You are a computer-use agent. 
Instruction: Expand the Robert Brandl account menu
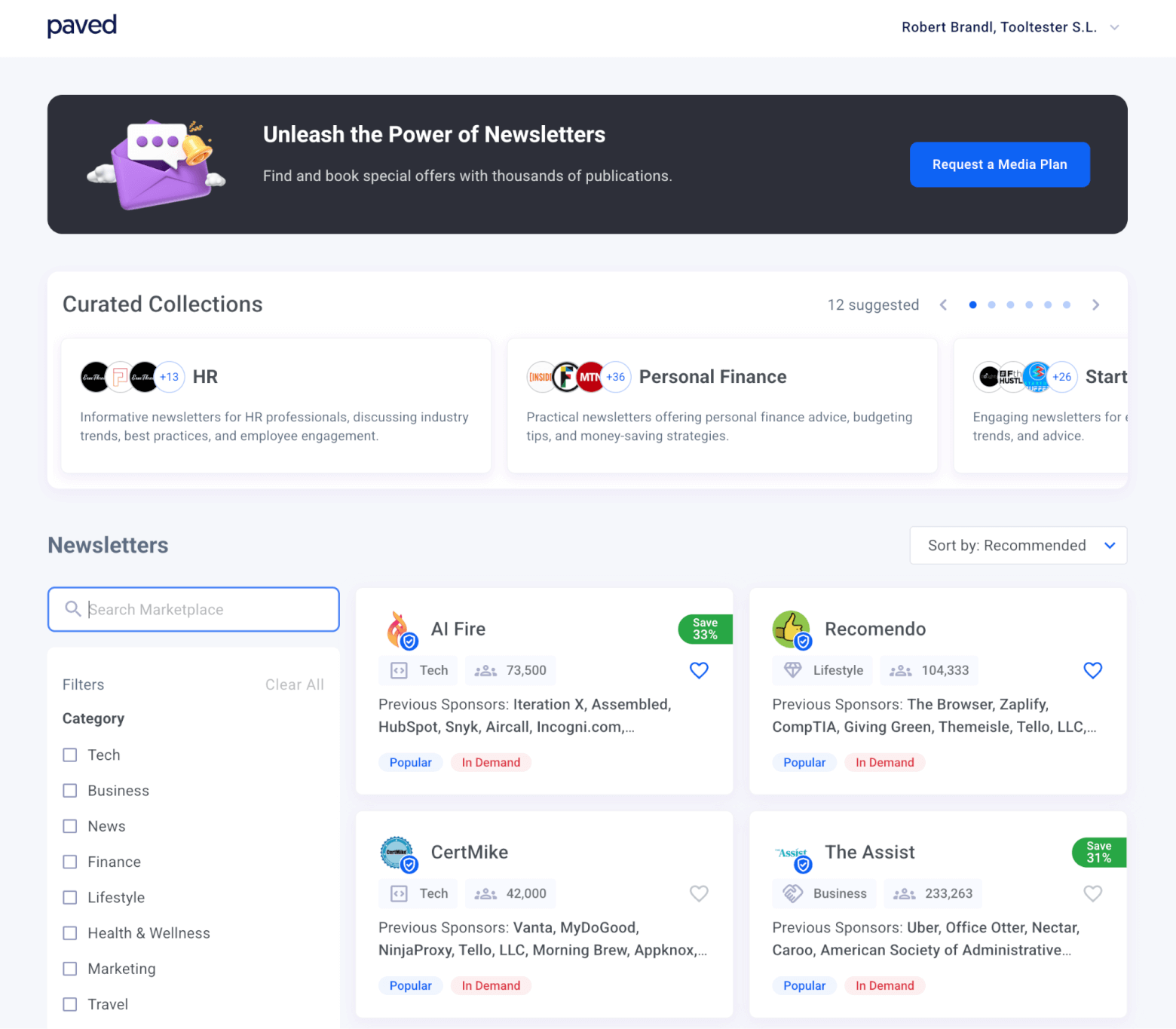pyautogui.click(x=1009, y=27)
